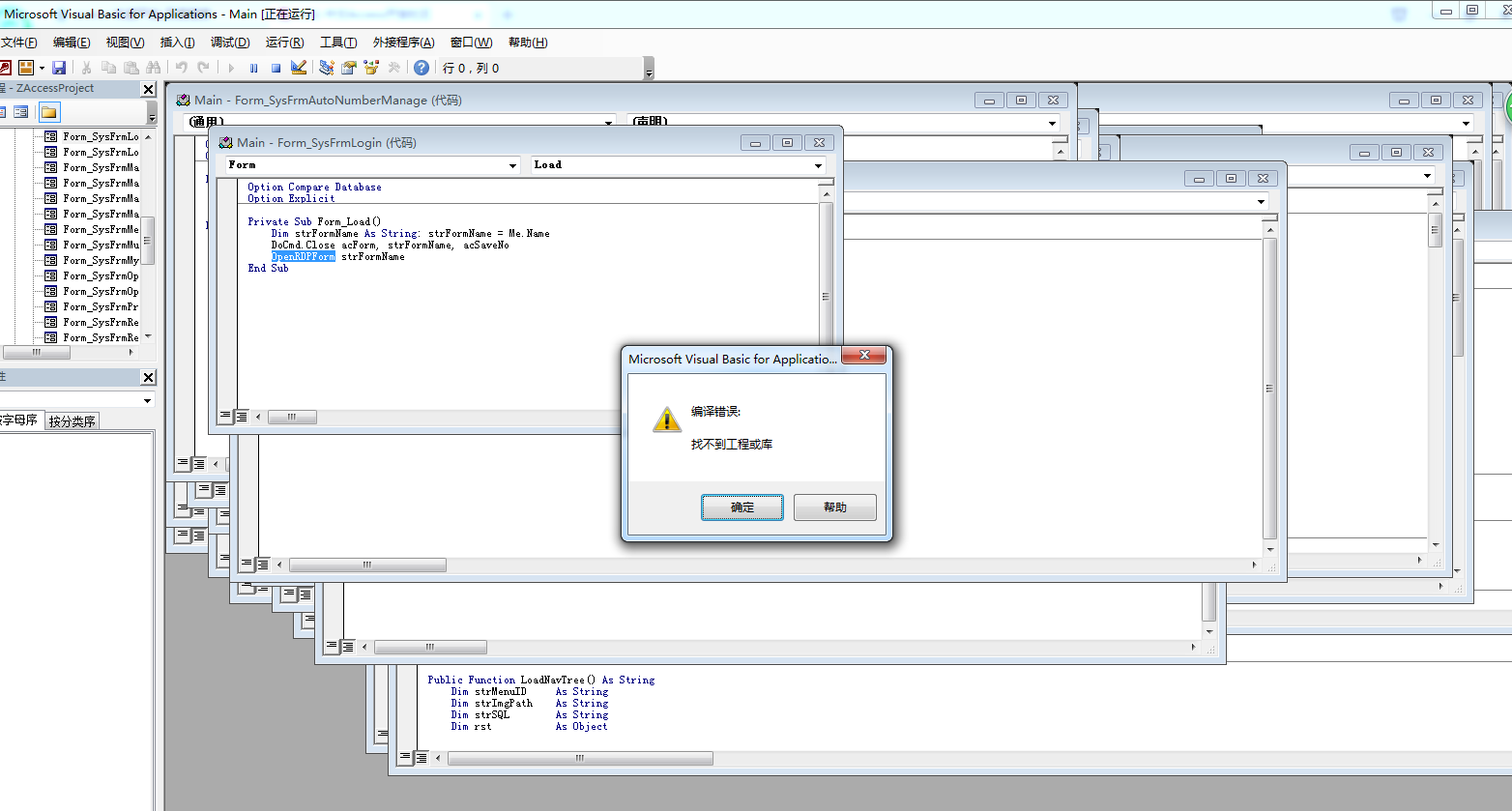This screenshot has height=811, width=1512.
Task: Click the 'Option Explicit' code line
Action: click(291, 199)
